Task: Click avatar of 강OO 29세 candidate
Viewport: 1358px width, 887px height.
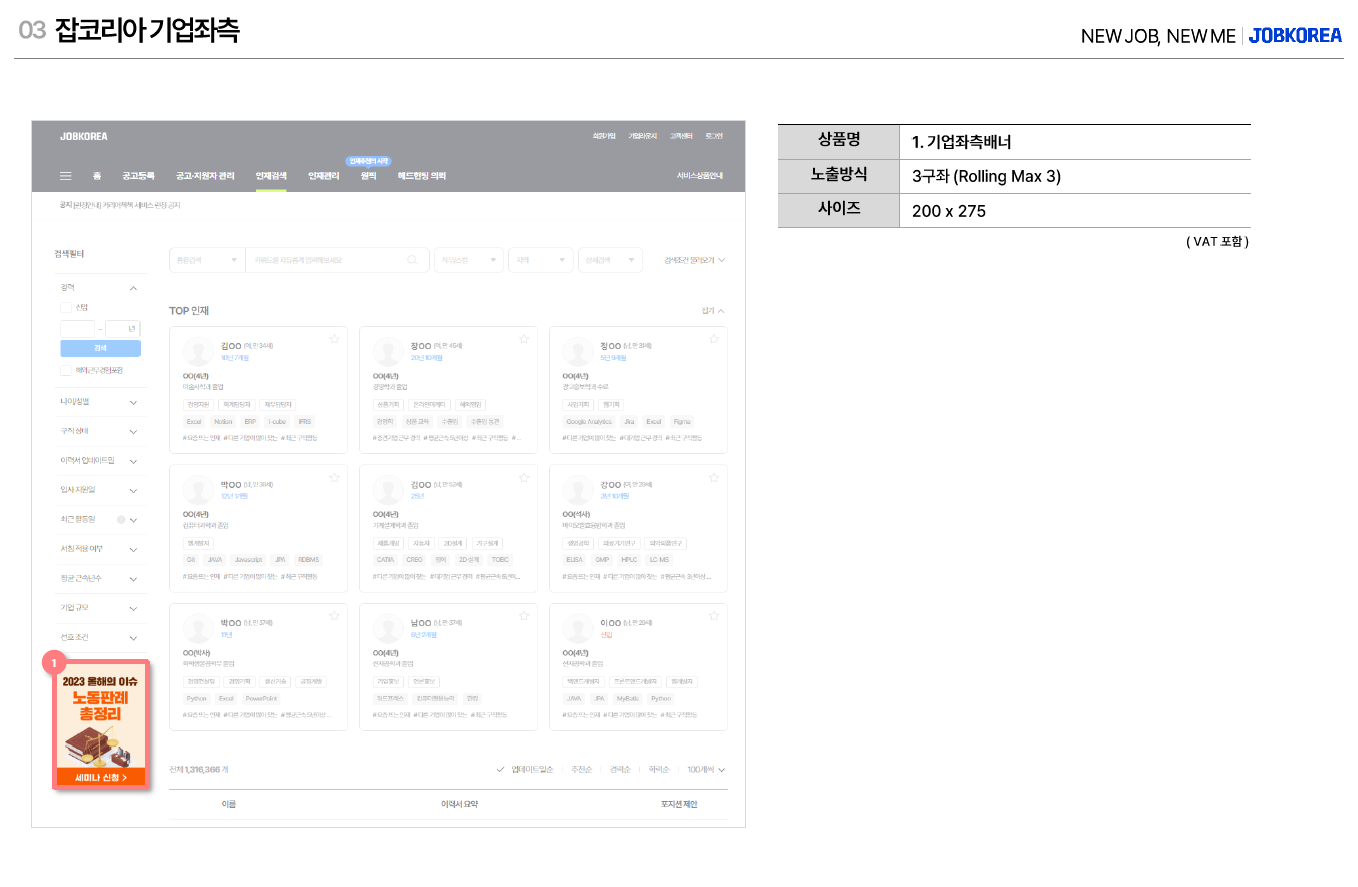Action: pyautogui.click(x=578, y=490)
